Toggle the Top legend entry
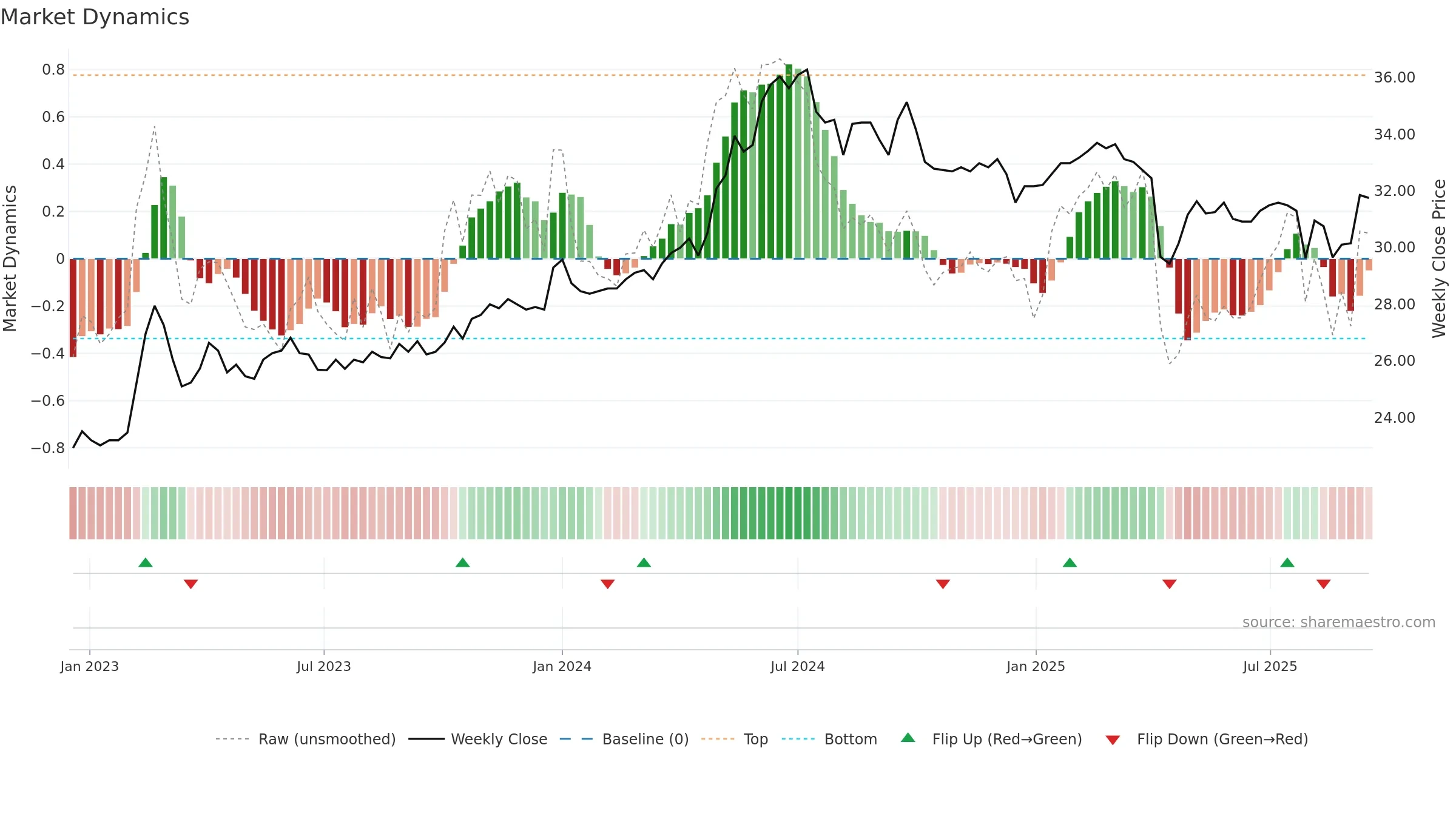The width and height of the screenshot is (1456, 819). pos(734,739)
